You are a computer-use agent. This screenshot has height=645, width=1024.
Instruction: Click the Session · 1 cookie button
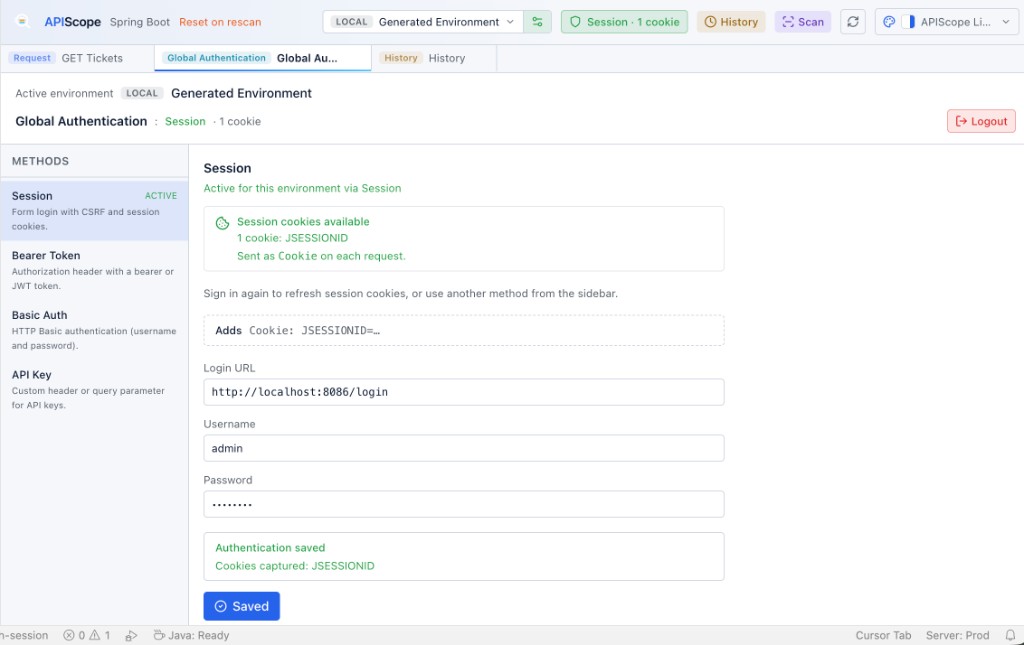pyautogui.click(x=624, y=22)
